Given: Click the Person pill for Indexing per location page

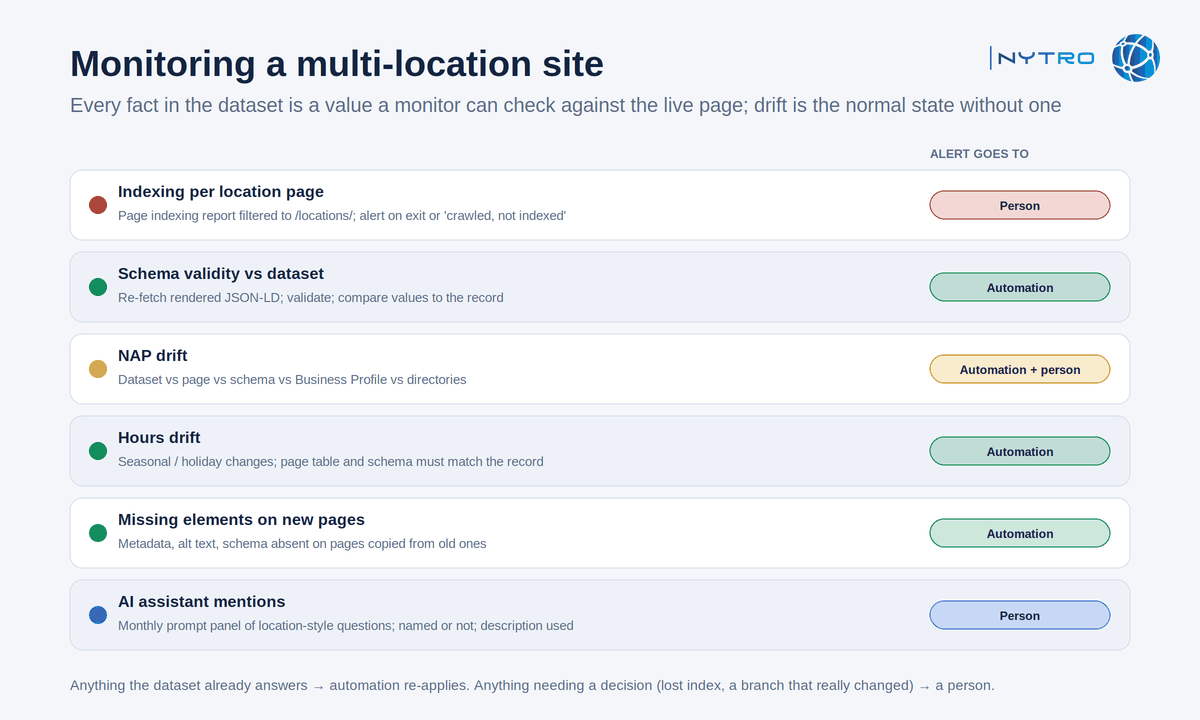Looking at the screenshot, I should (x=1020, y=205).
